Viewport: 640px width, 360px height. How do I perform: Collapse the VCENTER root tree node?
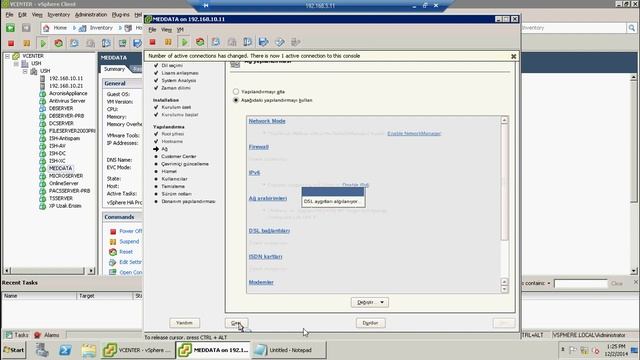click(x=7, y=56)
